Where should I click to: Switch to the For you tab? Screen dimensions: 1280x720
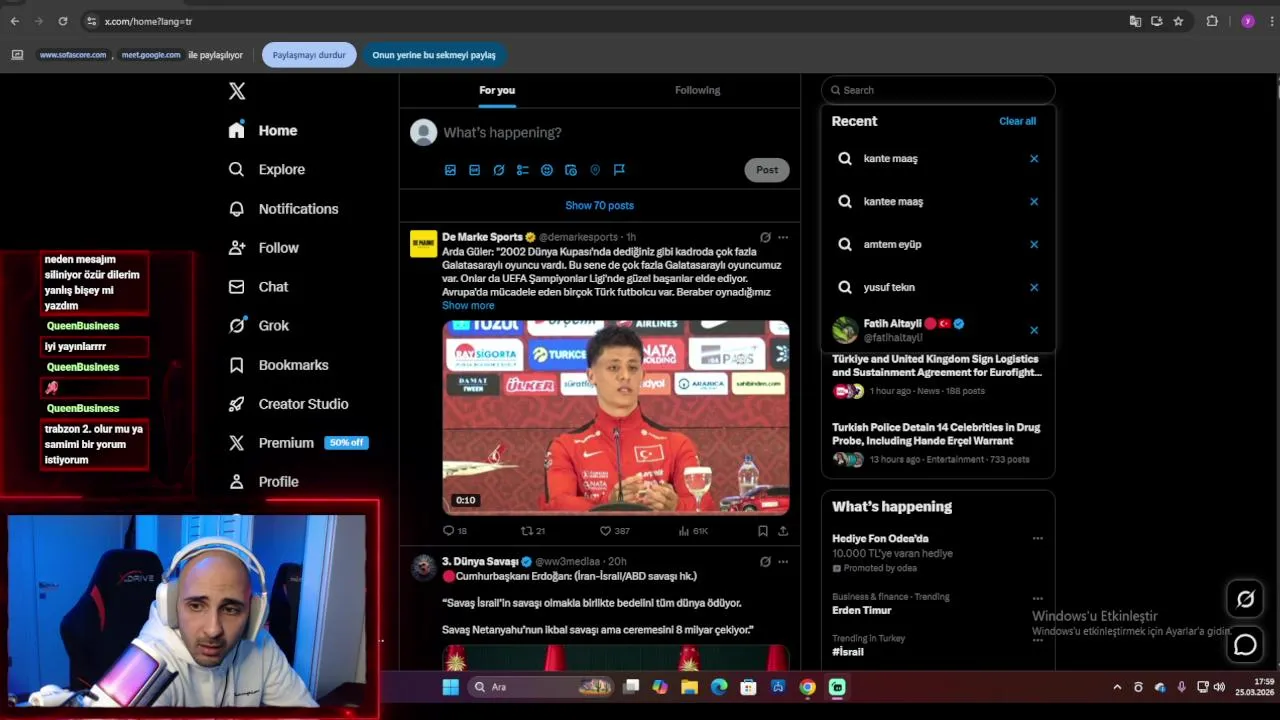[497, 90]
